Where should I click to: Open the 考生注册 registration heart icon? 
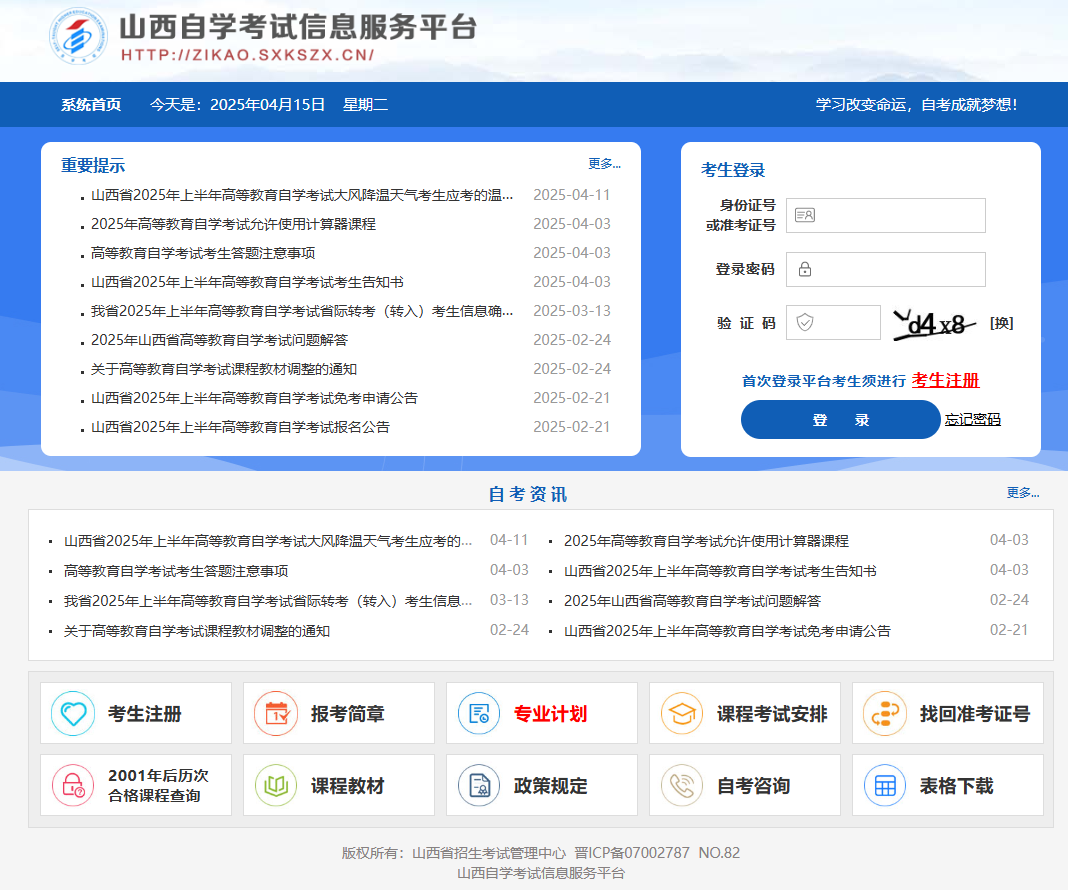pyautogui.click(x=72, y=712)
